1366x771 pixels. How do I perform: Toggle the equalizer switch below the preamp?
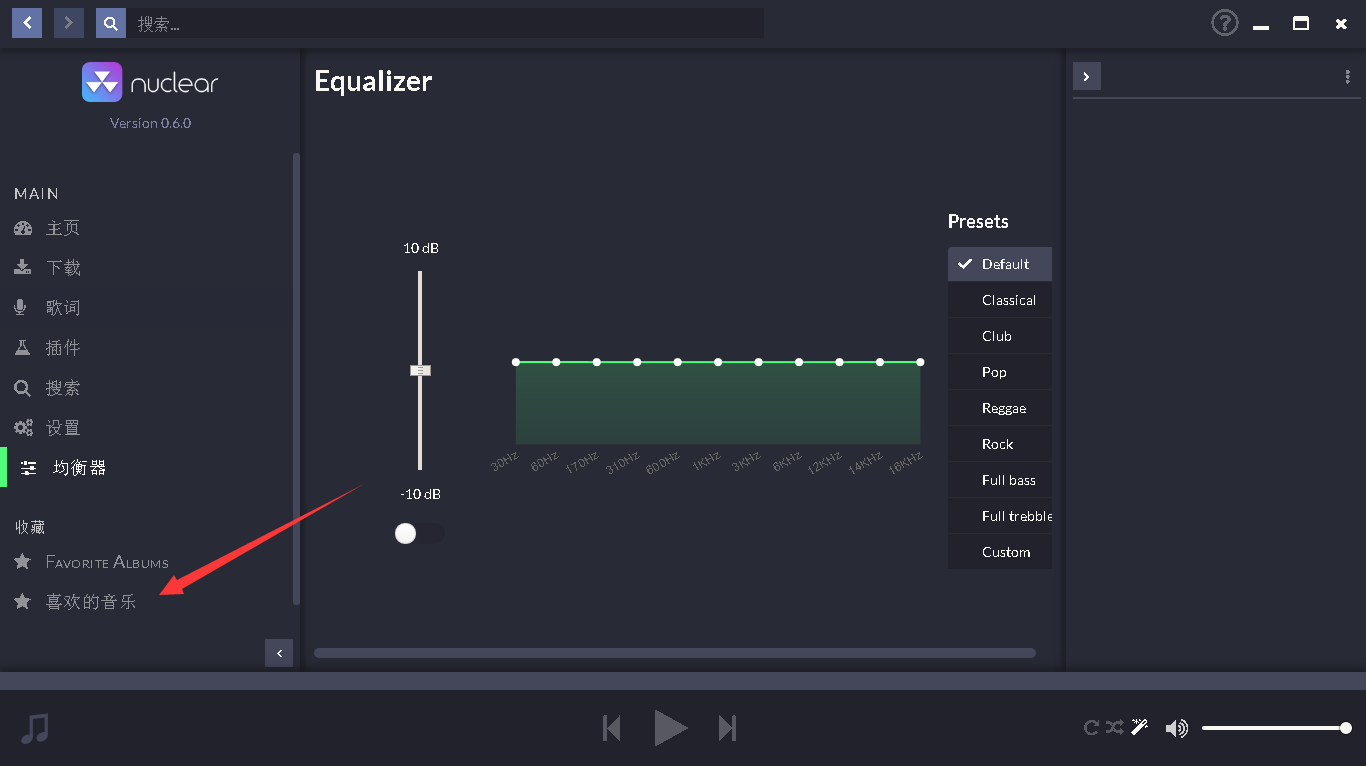418,534
